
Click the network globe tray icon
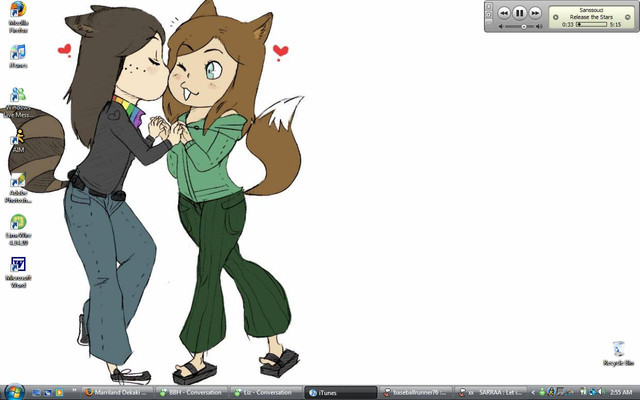pyautogui.click(x=593, y=392)
